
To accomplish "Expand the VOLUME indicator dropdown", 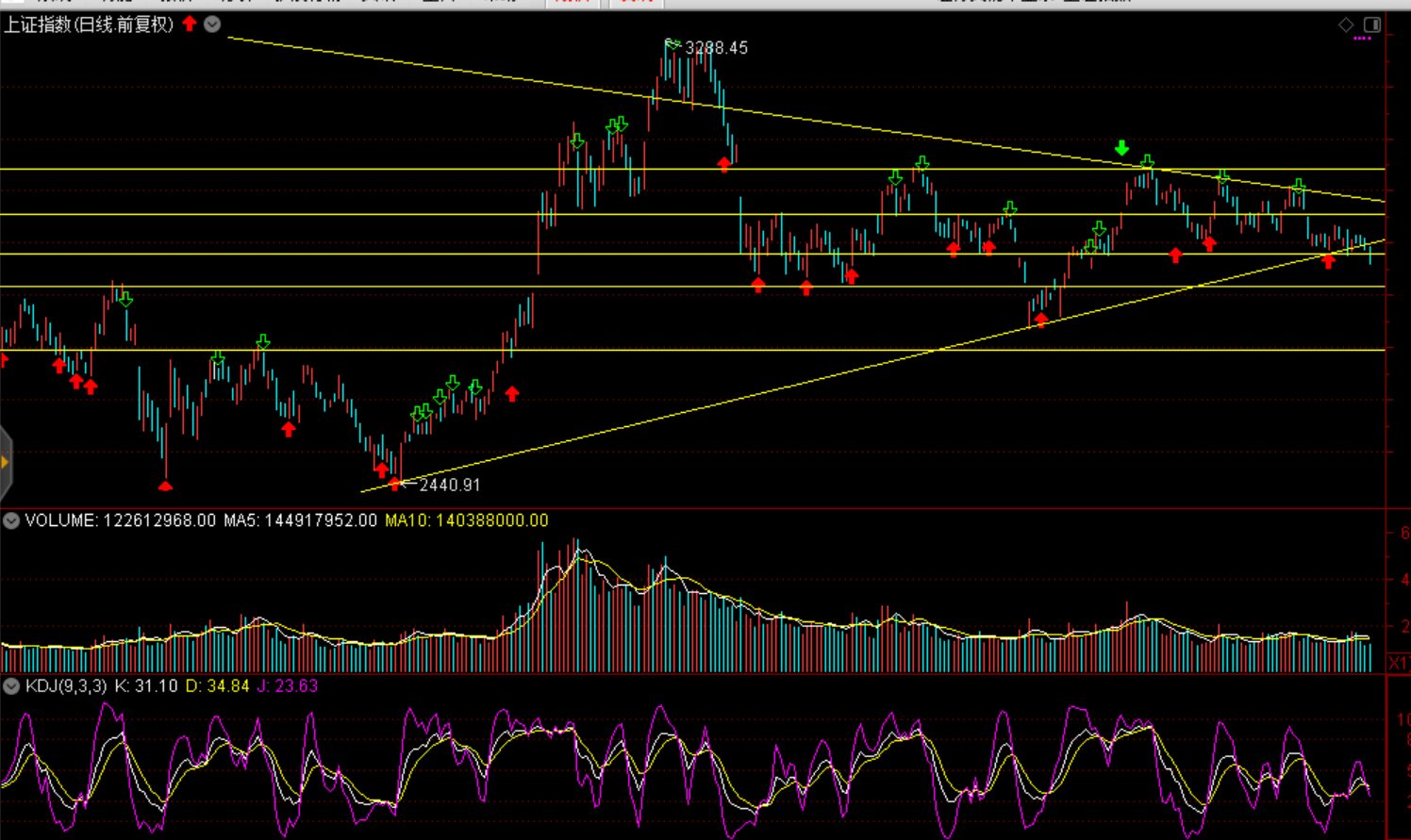I will point(11,520).
